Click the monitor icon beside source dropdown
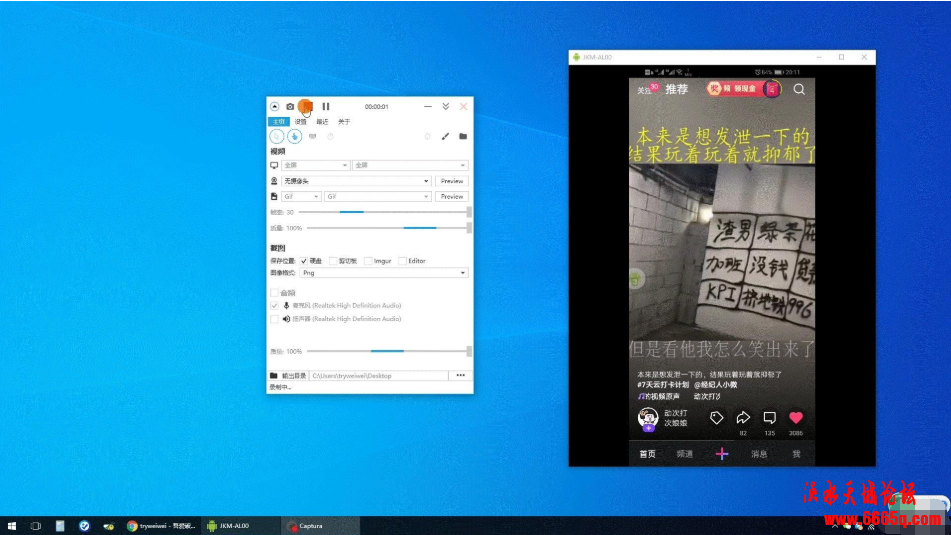This screenshot has width=951, height=535. pos(274,165)
